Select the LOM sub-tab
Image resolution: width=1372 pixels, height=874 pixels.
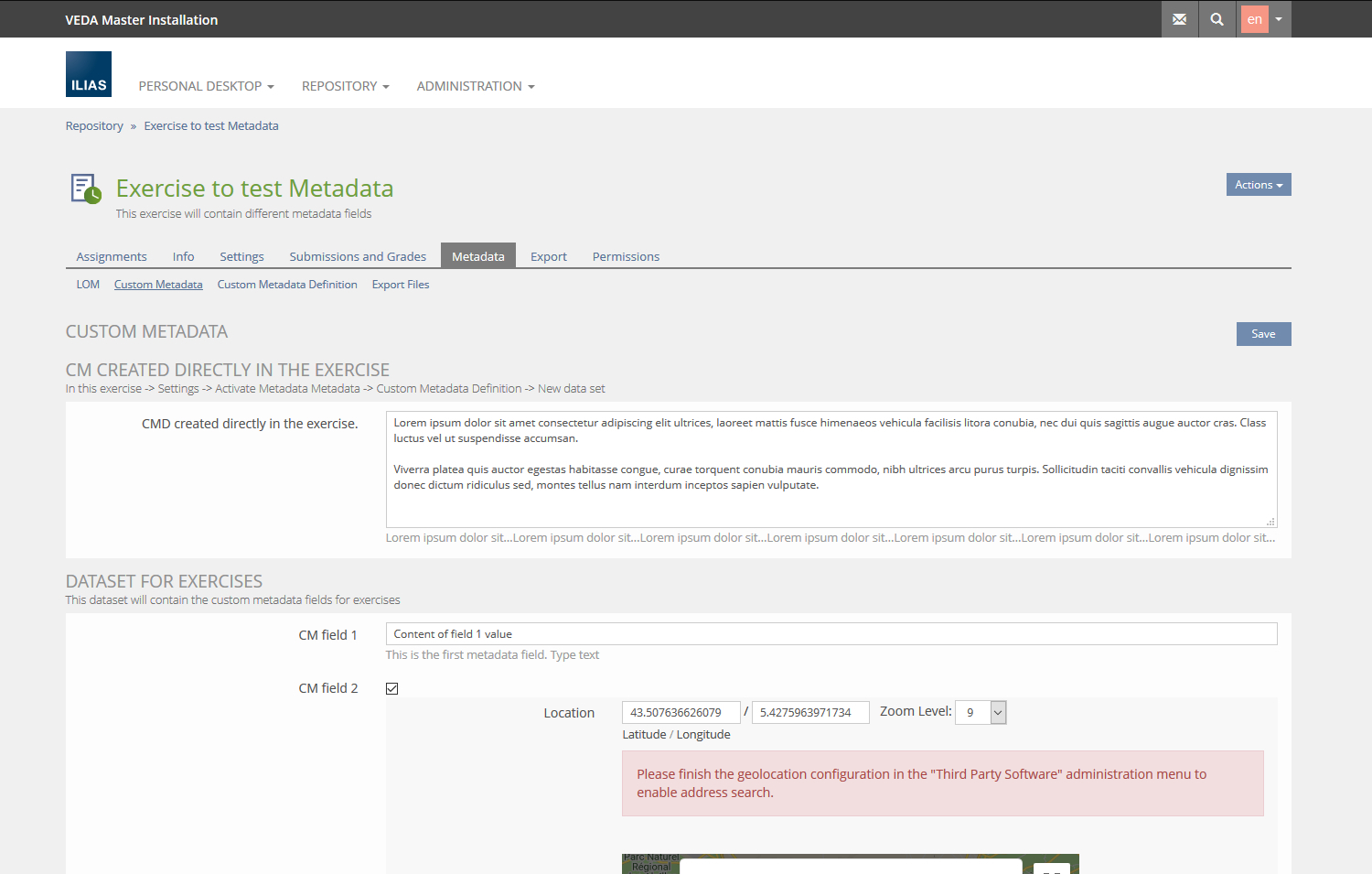tap(88, 285)
